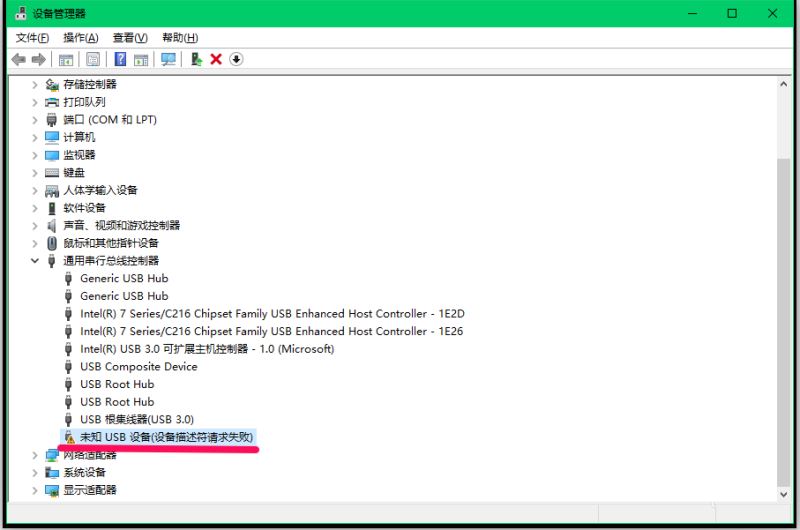Image resolution: width=800 pixels, height=530 pixels.
Task: Open the 文件(F) menu
Action: (x=32, y=37)
